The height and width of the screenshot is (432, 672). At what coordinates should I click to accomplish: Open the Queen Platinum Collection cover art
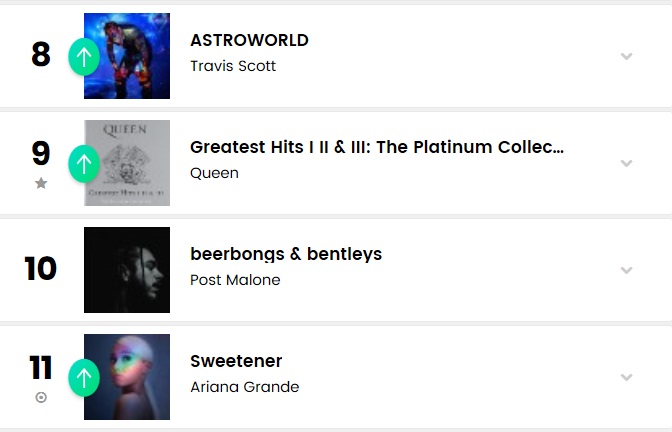pyautogui.click(x=128, y=163)
